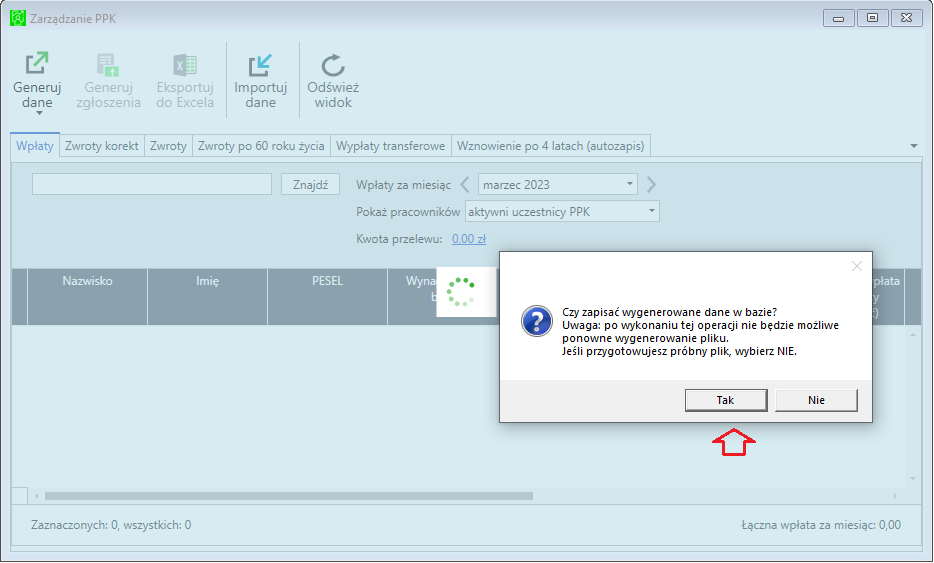
Task: Open Wznowienie po 4 latach (autozapis) tab
Action: click(550, 146)
